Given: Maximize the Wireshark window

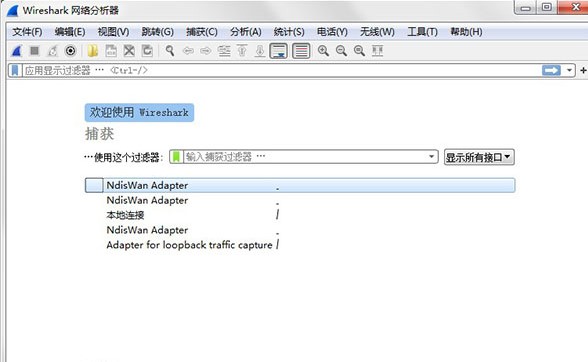Looking at the screenshot, I should 546,8.
